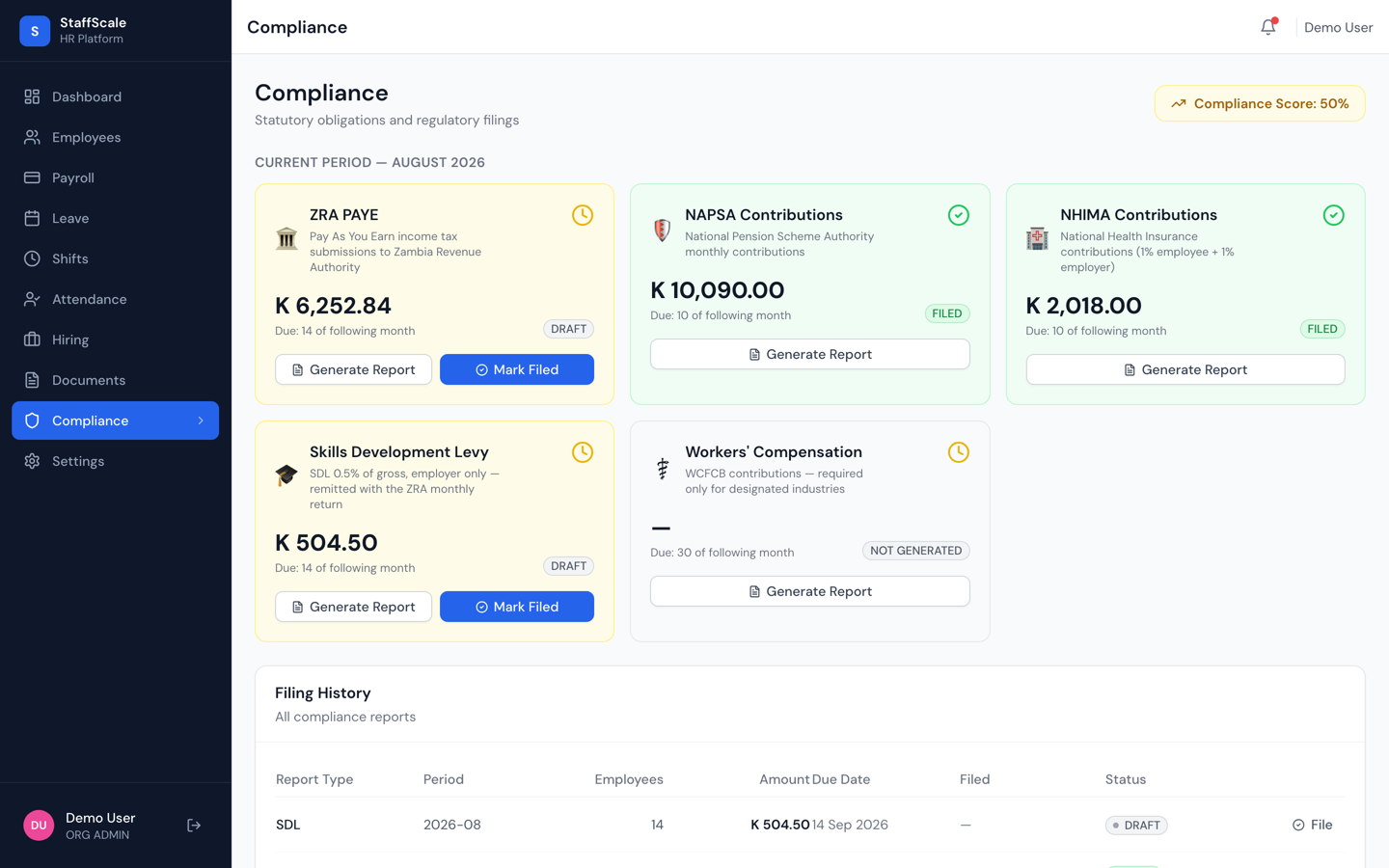Viewport: 1389px width, 868px height.
Task: Click the ZRA PAYE pending clock icon
Action: [x=583, y=215]
